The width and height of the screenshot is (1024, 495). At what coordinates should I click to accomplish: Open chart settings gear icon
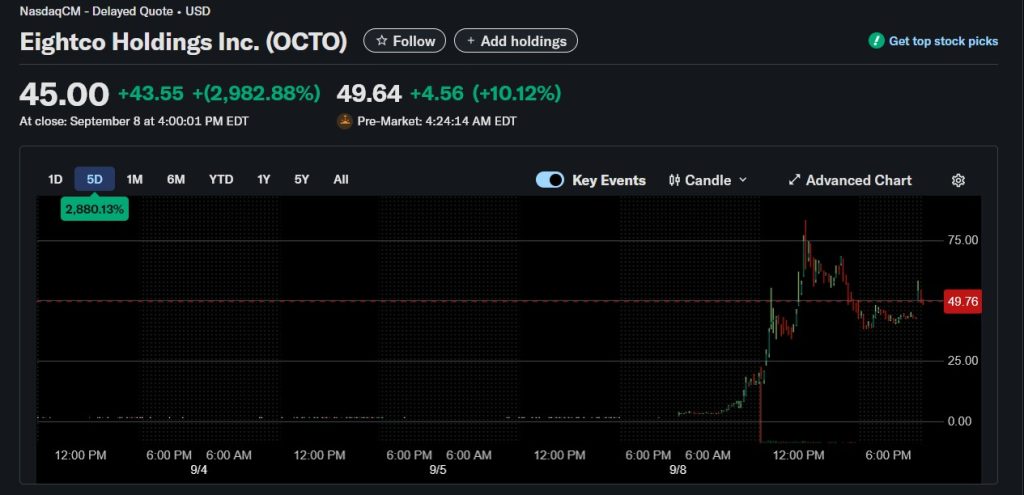click(x=958, y=180)
